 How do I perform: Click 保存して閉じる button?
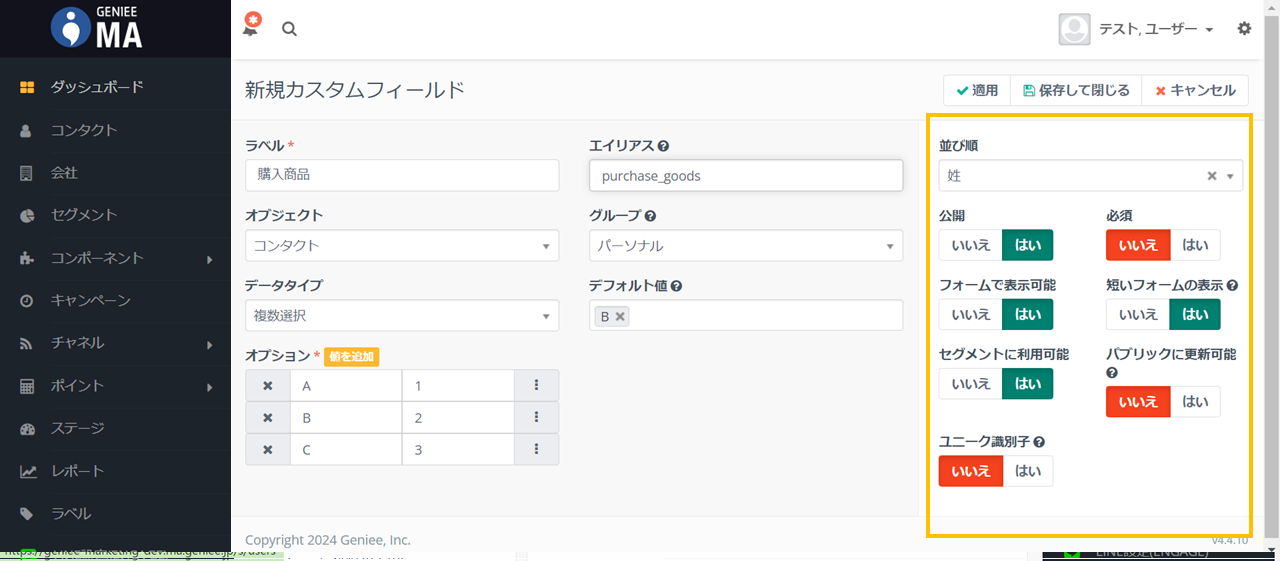(1076, 90)
